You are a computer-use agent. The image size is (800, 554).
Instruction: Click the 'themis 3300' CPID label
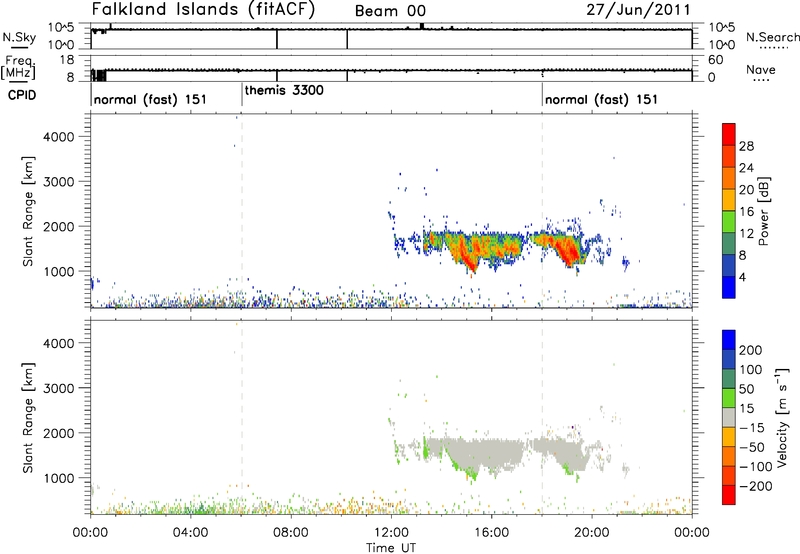284,90
